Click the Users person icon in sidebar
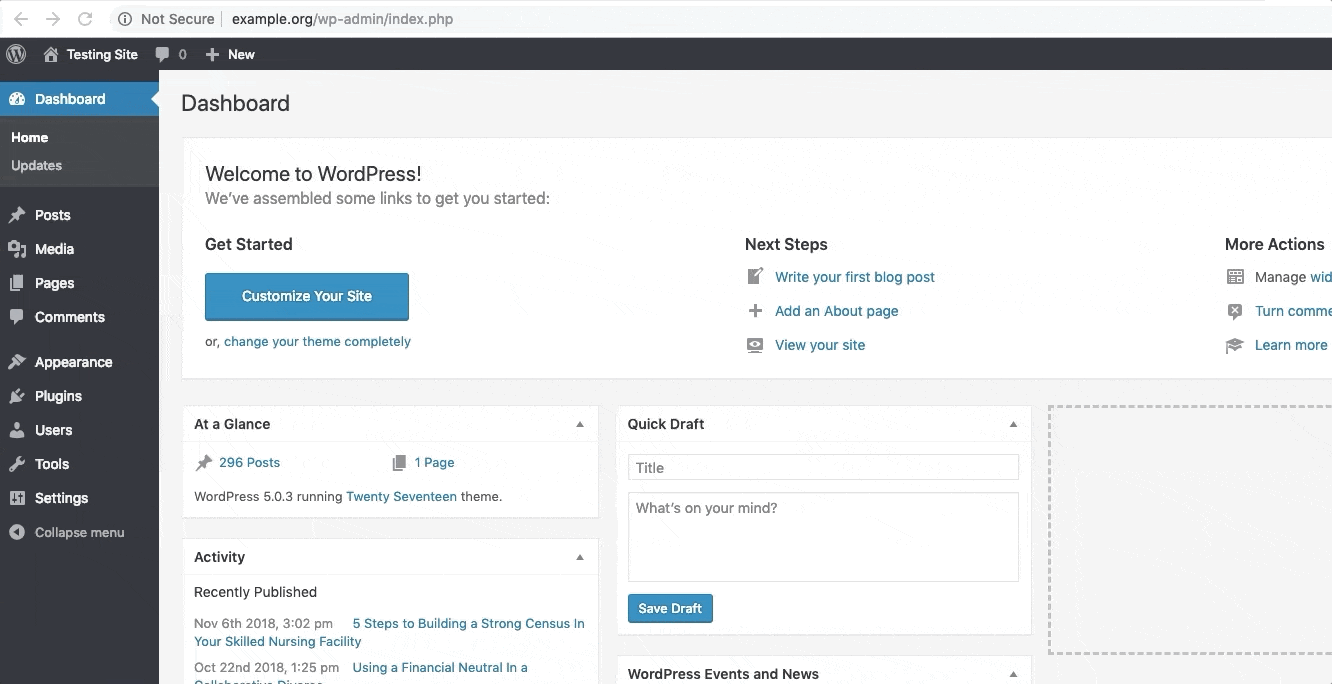 tap(17, 430)
